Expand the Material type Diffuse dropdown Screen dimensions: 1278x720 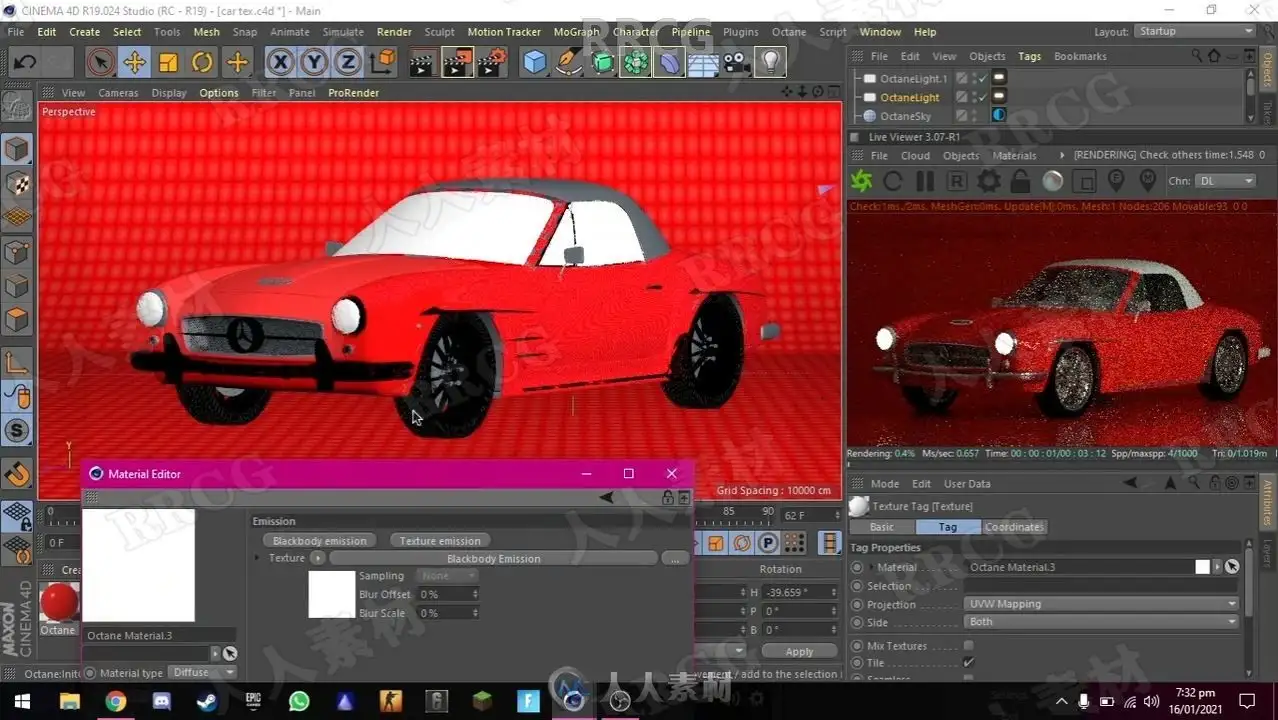(x=202, y=673)
